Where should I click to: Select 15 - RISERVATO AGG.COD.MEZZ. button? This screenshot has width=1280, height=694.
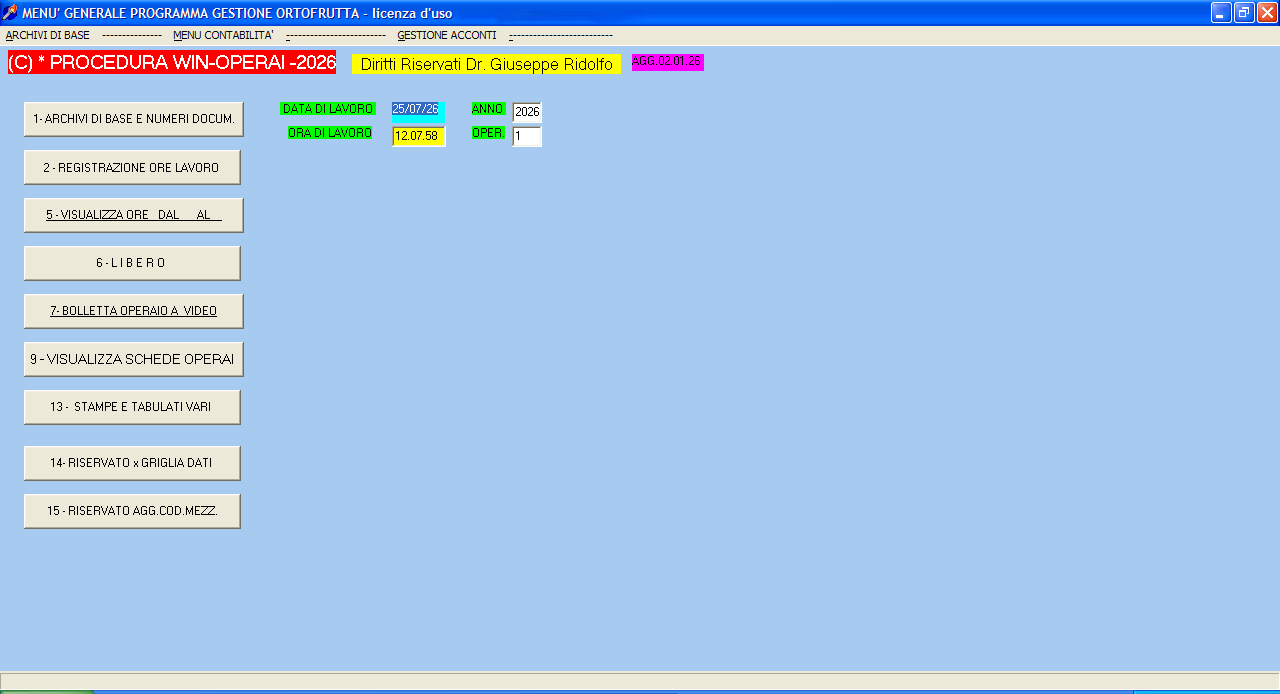[x=132, y=511]
